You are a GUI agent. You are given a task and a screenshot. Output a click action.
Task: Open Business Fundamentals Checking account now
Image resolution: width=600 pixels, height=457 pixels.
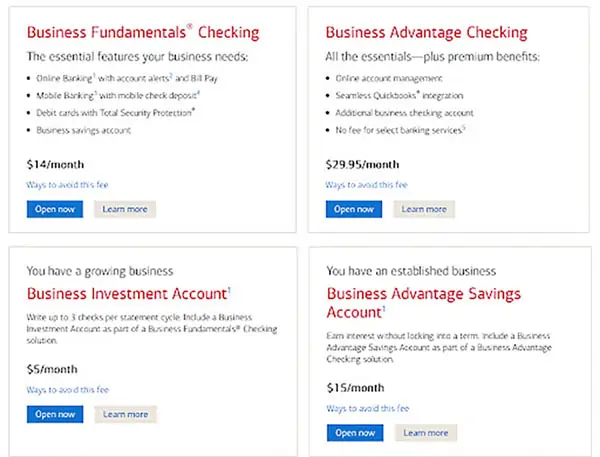pyautogui.click(x=55, y=209)
